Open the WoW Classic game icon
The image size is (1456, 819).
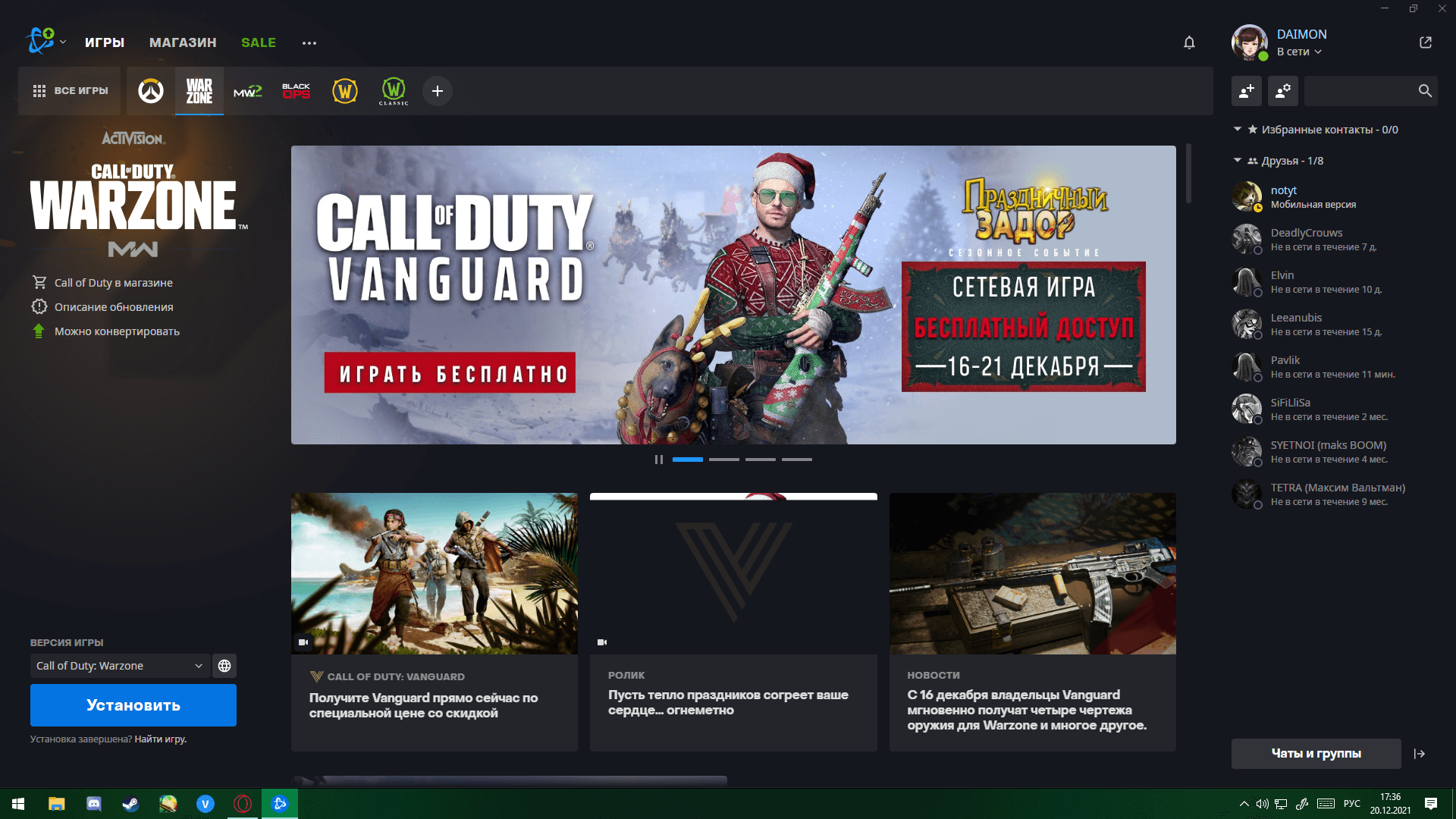394,91
